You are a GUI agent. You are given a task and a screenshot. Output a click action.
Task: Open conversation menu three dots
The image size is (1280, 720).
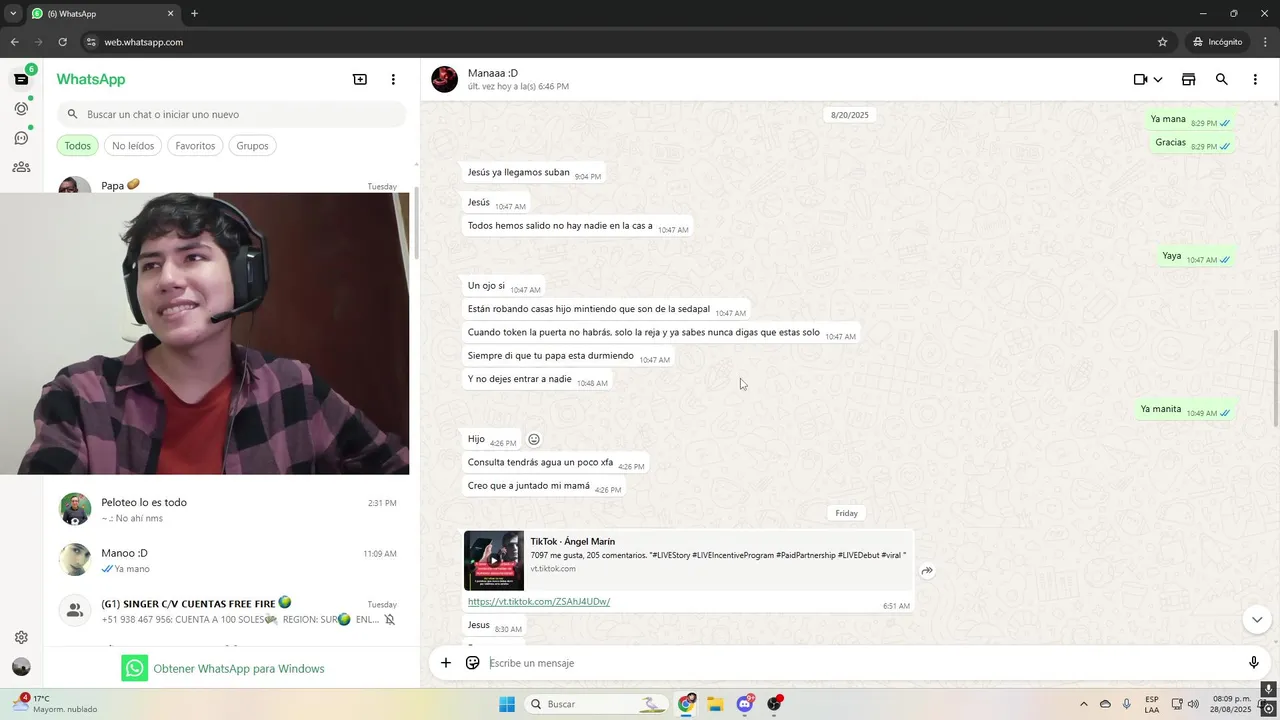[x=1255, y=79]
